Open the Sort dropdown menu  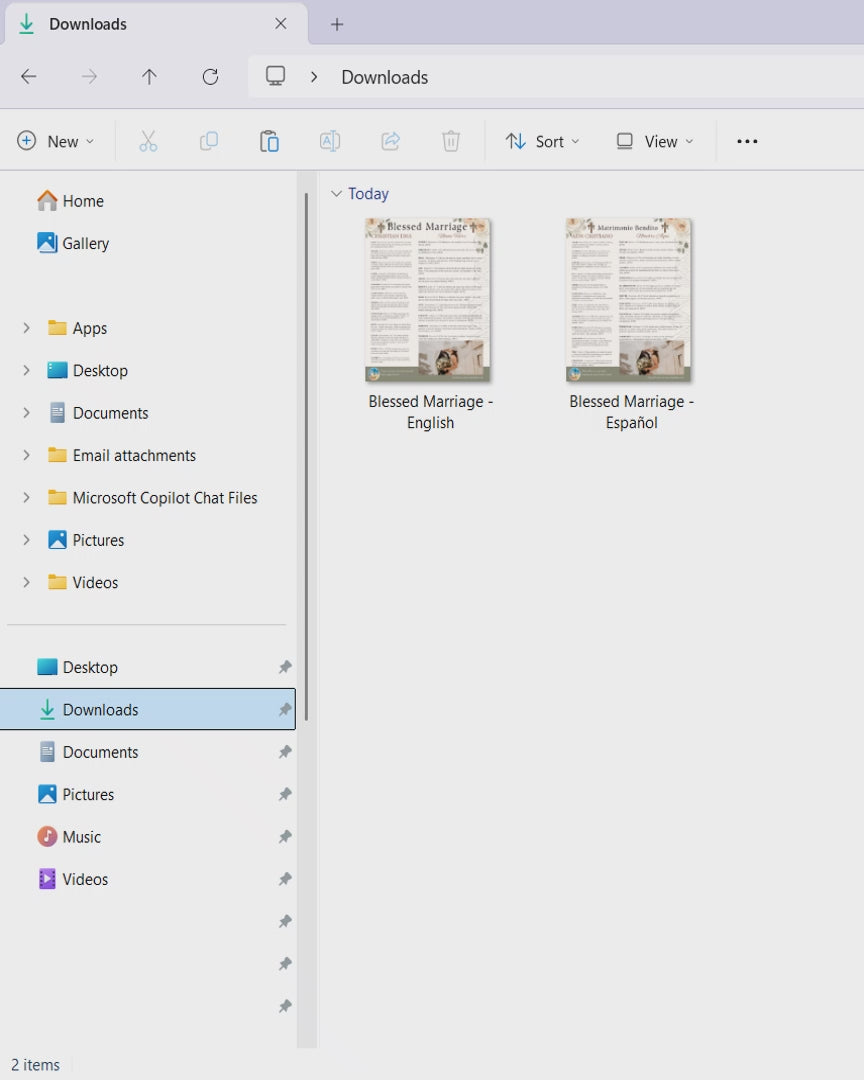(x=542, y=142)
